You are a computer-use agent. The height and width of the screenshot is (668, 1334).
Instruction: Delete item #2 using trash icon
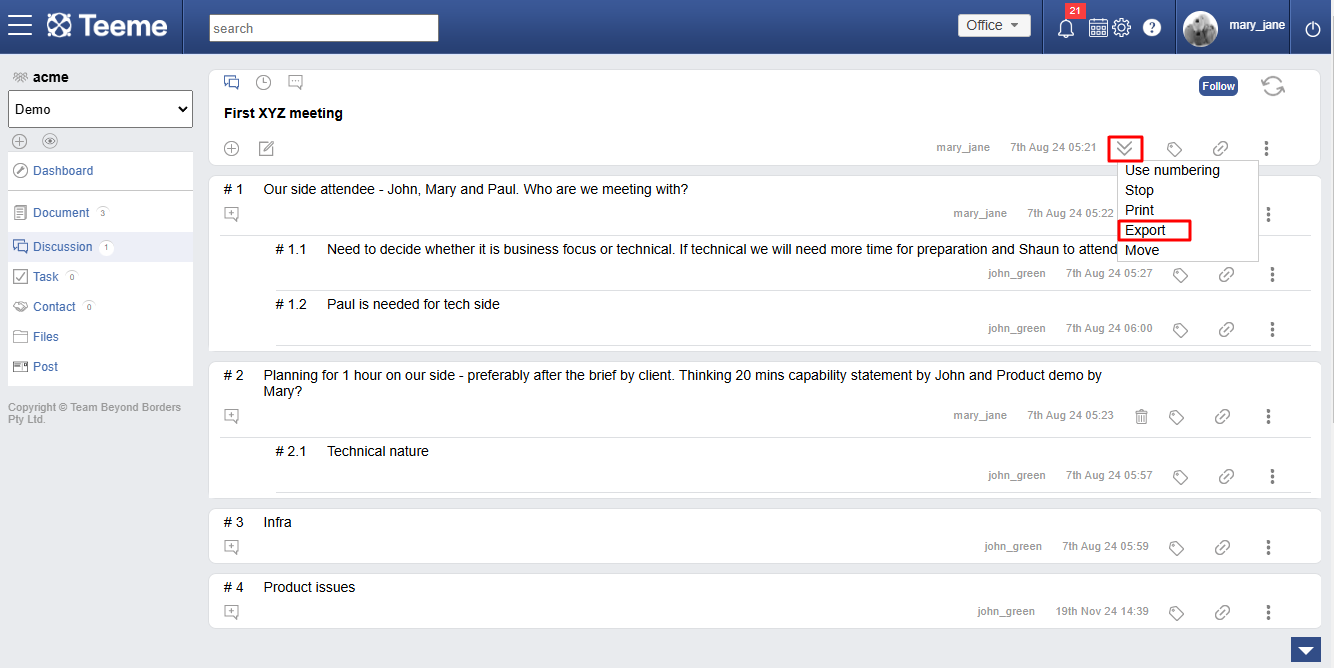tap(1141, 416)
